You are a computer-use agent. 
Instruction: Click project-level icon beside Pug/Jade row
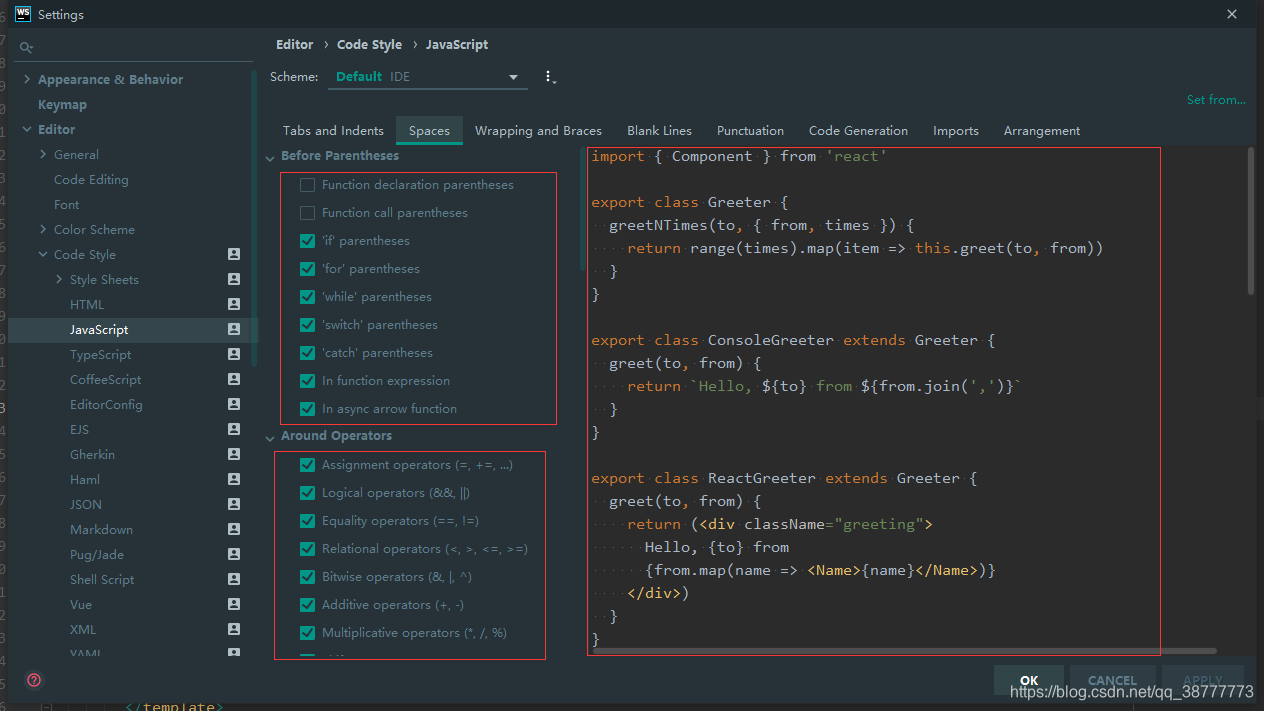[x=234, y=554]
